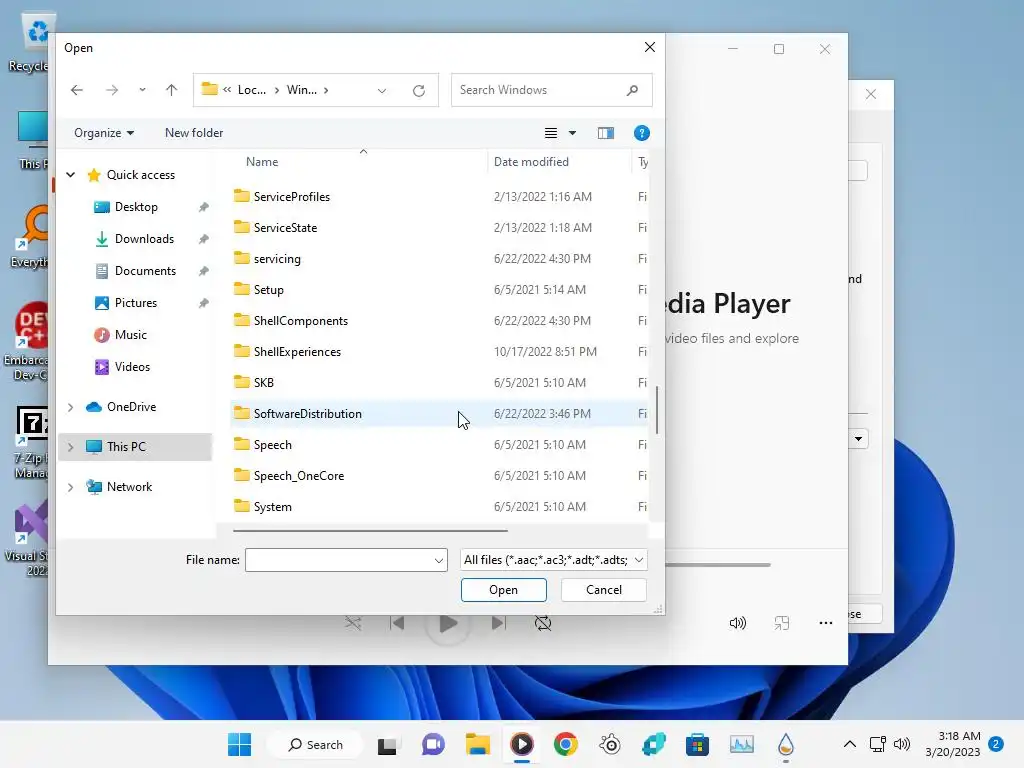
Task: Go up one folder level
Action: 171,90
